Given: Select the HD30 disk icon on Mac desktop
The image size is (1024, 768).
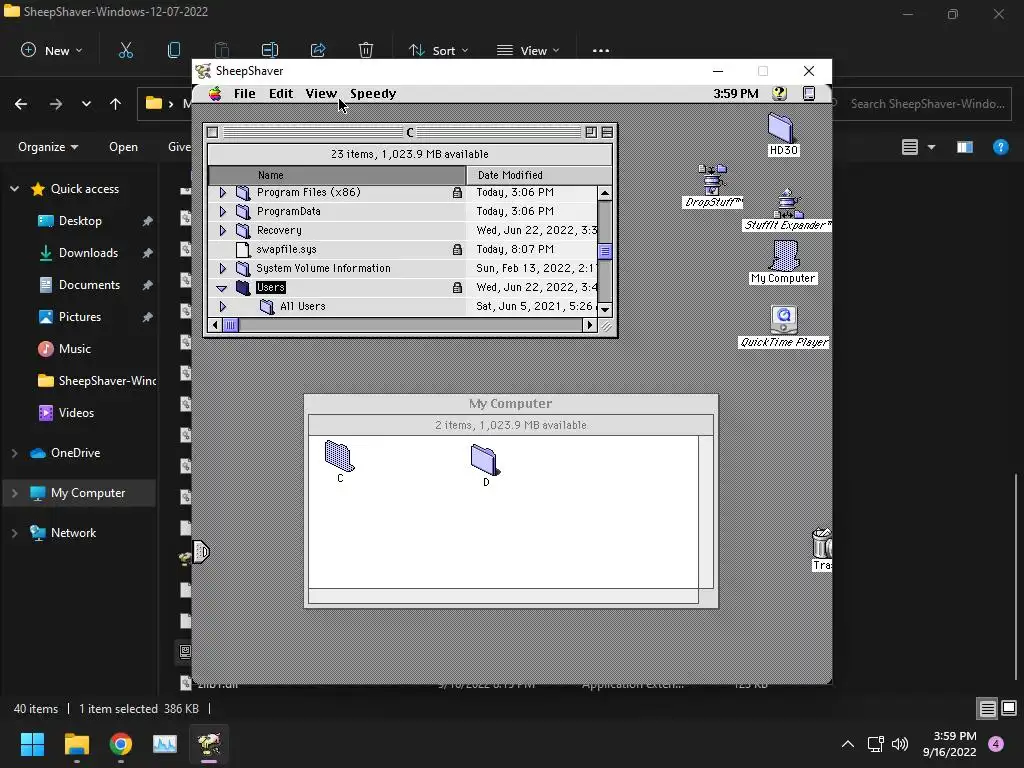Looking at the screenshot, I should [782, 134].
